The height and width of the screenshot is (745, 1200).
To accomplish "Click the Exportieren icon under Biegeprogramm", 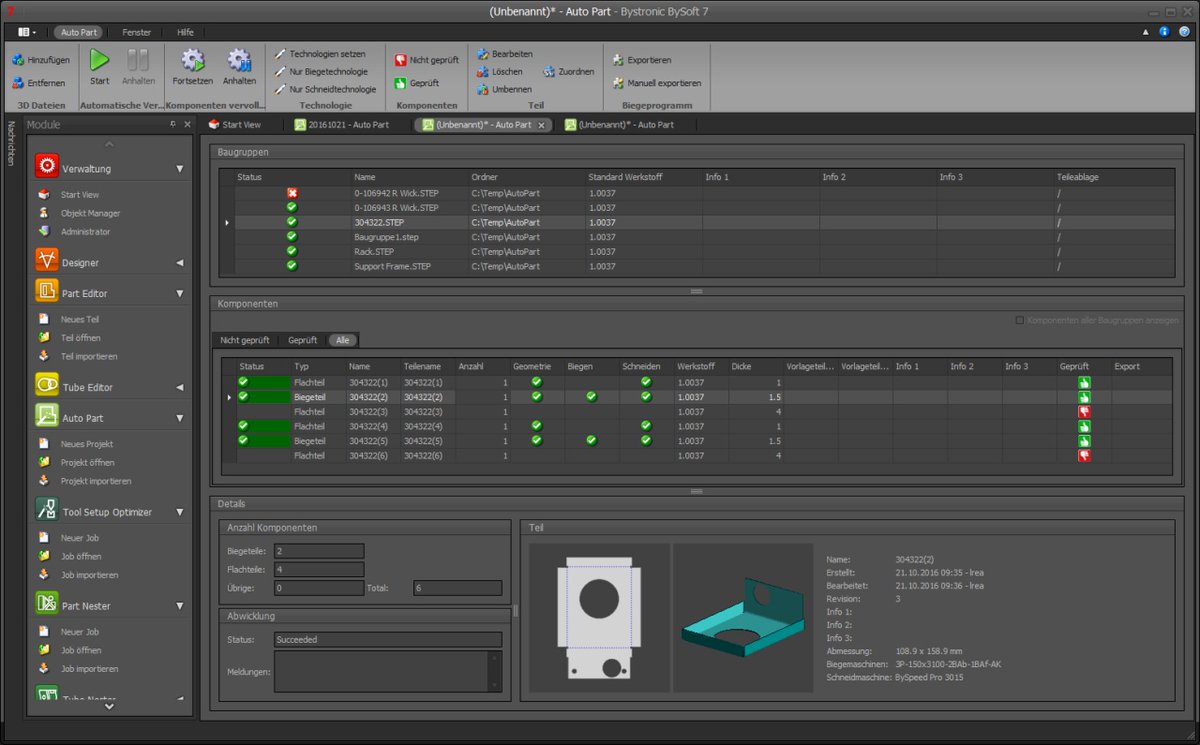I will click(618, 60).
